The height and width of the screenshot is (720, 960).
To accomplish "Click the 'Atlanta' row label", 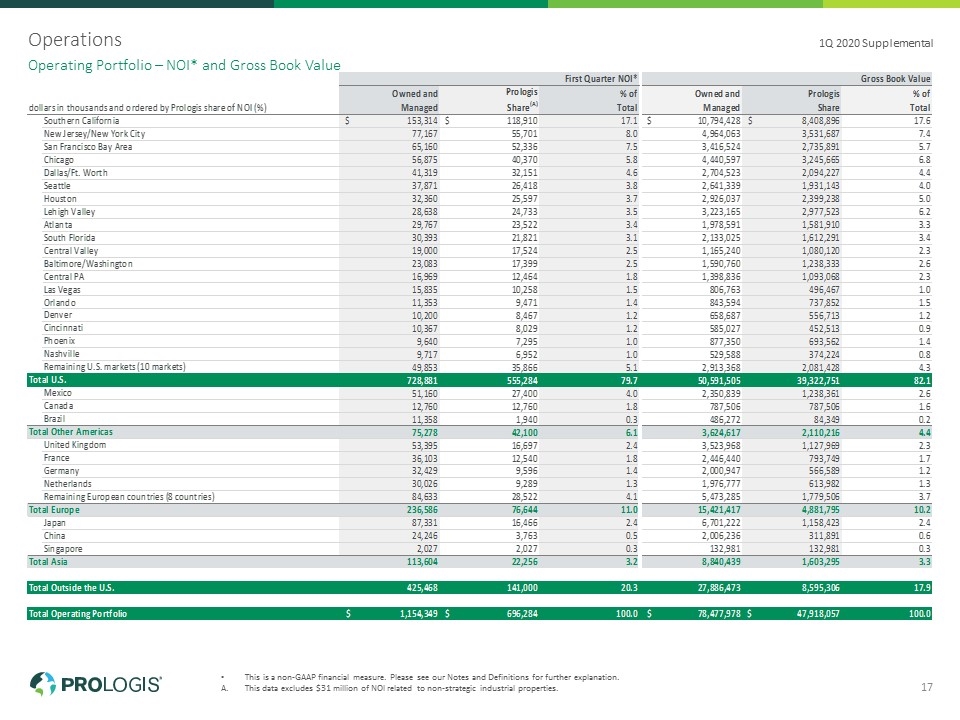I will tap(58, 225).
